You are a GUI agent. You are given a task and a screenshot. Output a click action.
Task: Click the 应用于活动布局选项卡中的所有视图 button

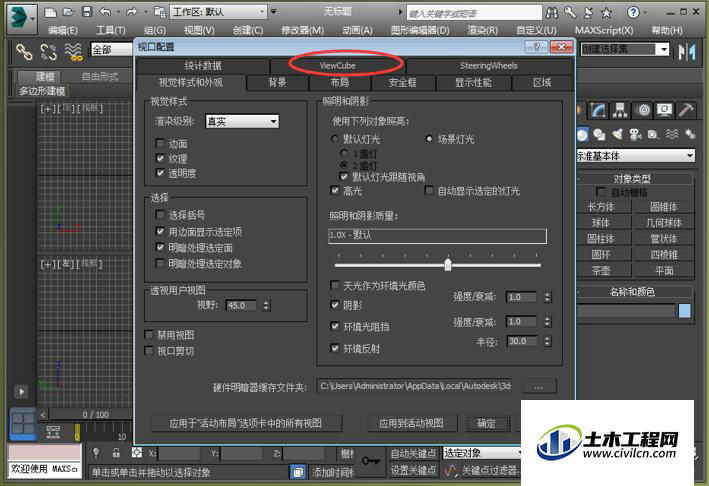tap(246, 423)
